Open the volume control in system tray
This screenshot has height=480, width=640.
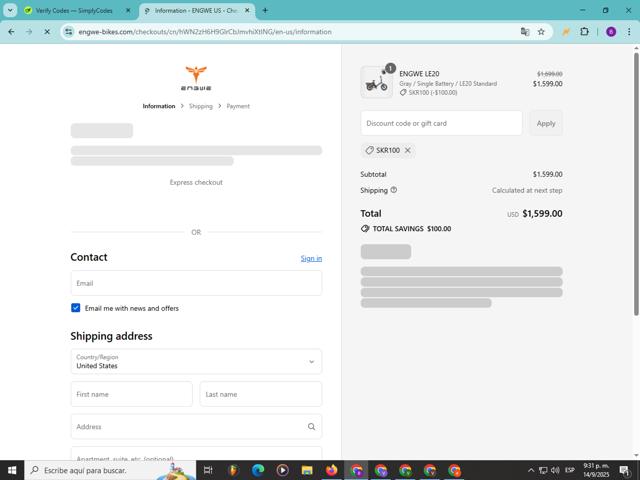555,470
